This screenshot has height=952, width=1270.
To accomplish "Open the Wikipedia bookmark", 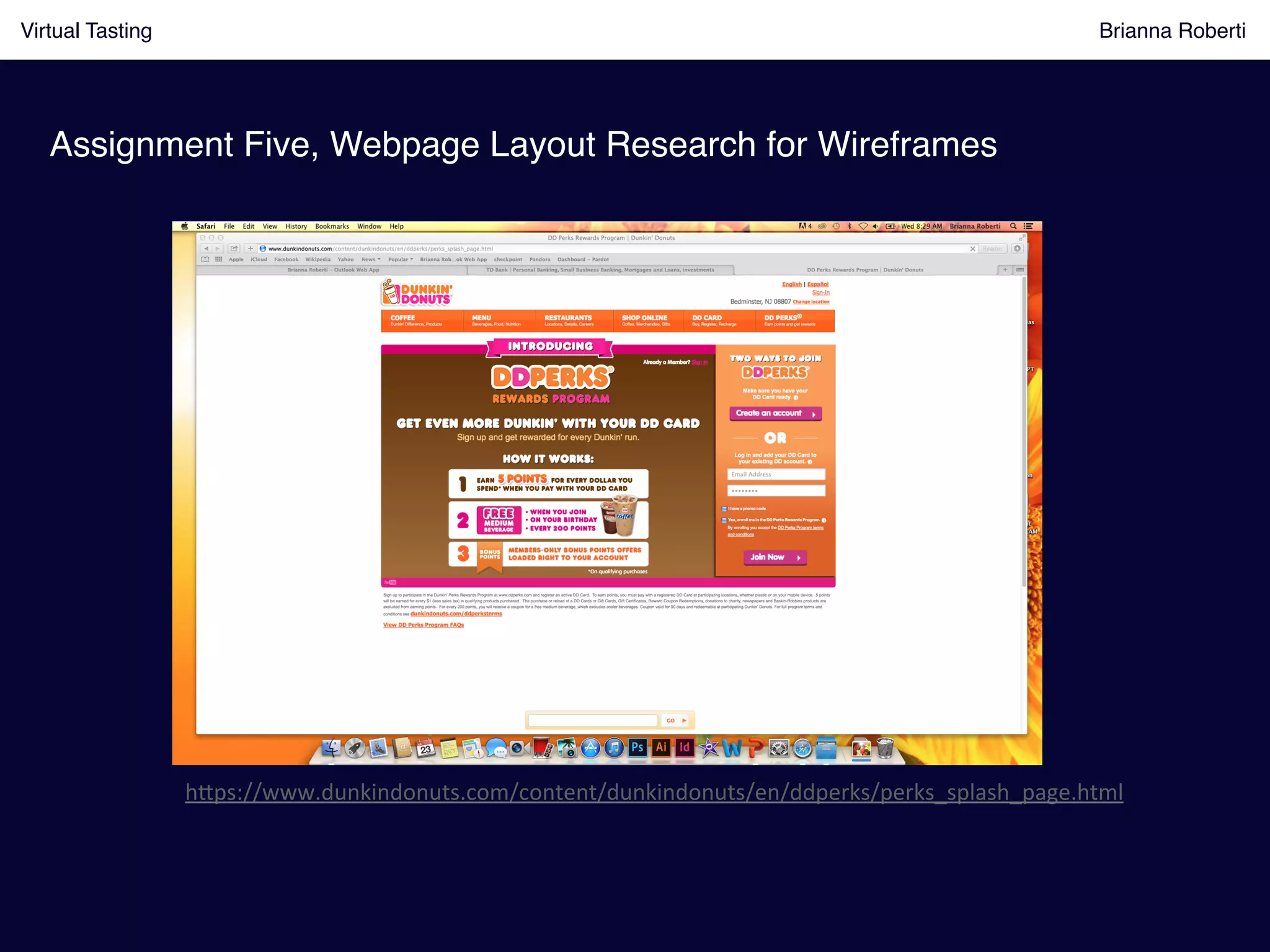I will point(317,260).
